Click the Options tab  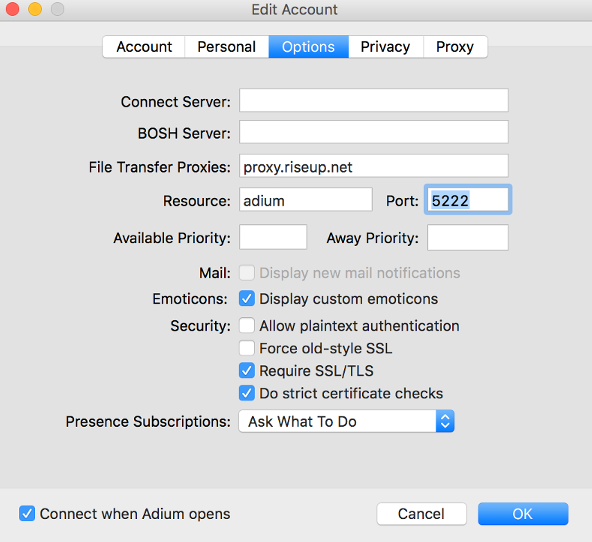(x=308, y=47)
